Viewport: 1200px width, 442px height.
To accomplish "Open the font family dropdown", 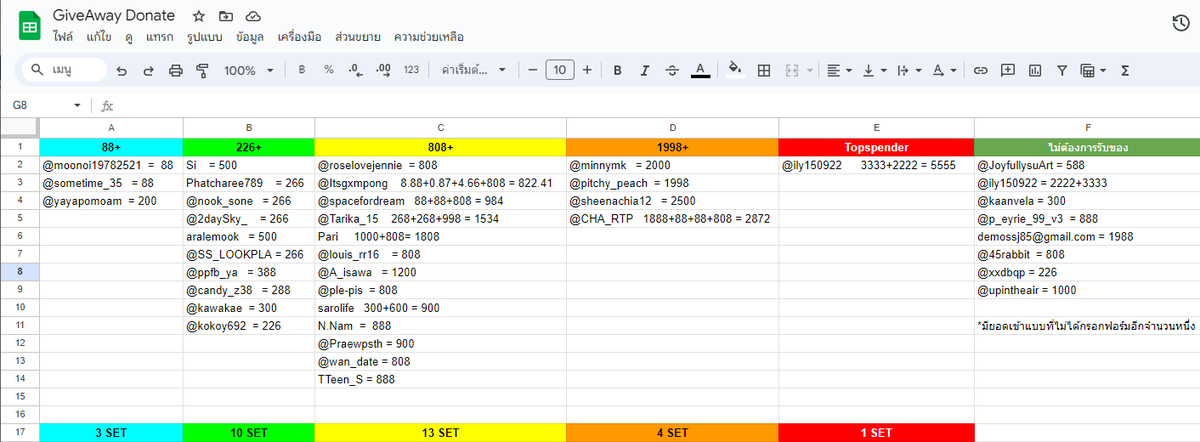I will pos(474,70).
